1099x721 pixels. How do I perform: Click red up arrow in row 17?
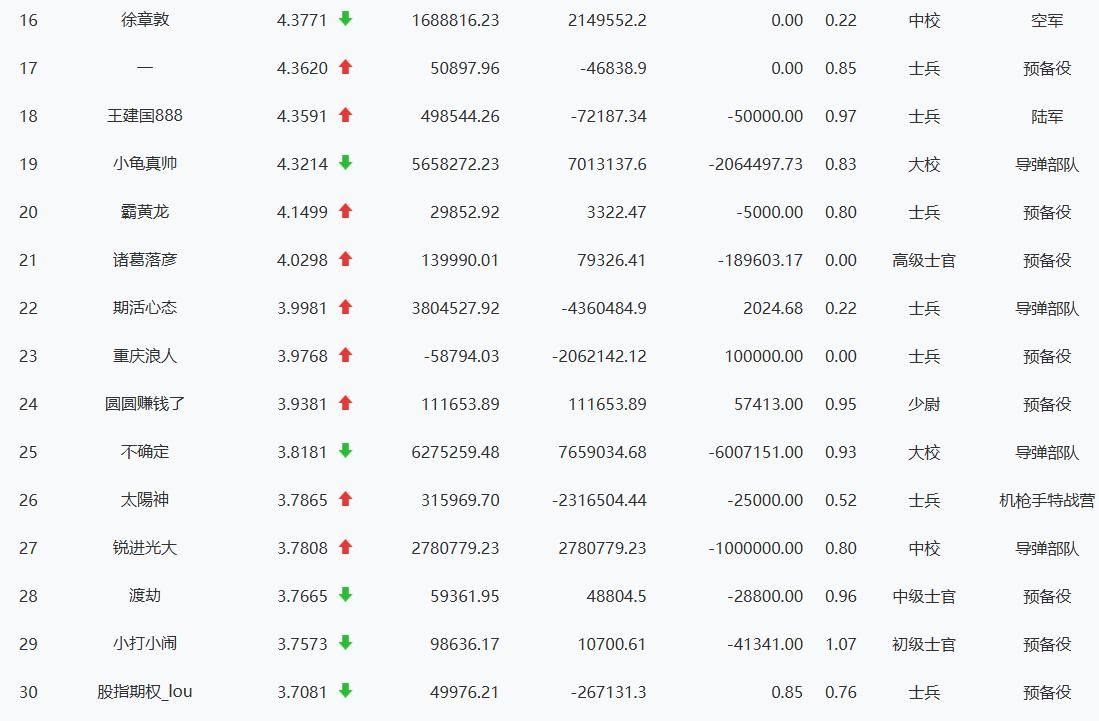click(x=345, y=67)
